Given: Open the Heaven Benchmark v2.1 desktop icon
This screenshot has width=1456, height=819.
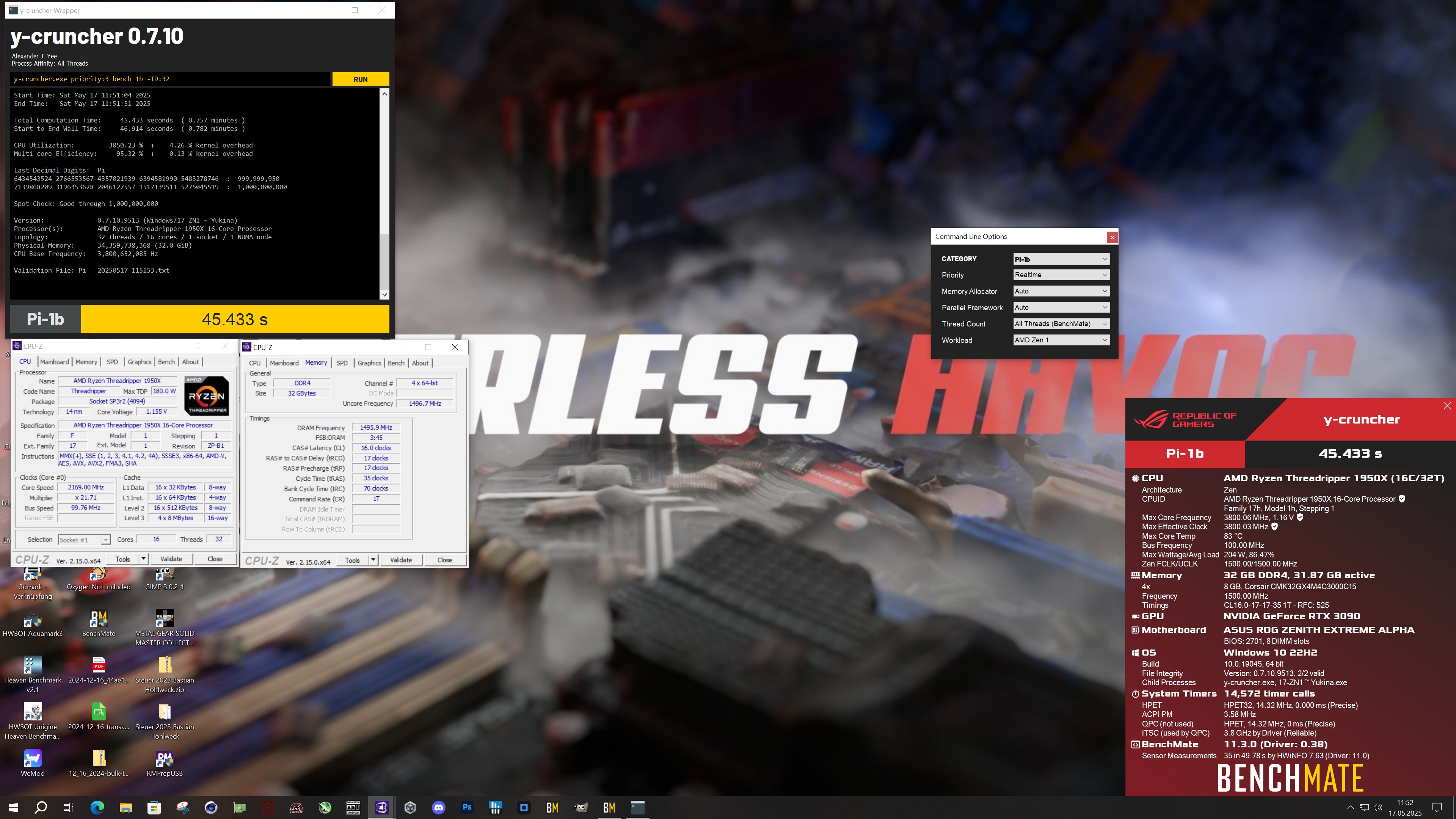Looking at the screenshot, I should point(32,675).
